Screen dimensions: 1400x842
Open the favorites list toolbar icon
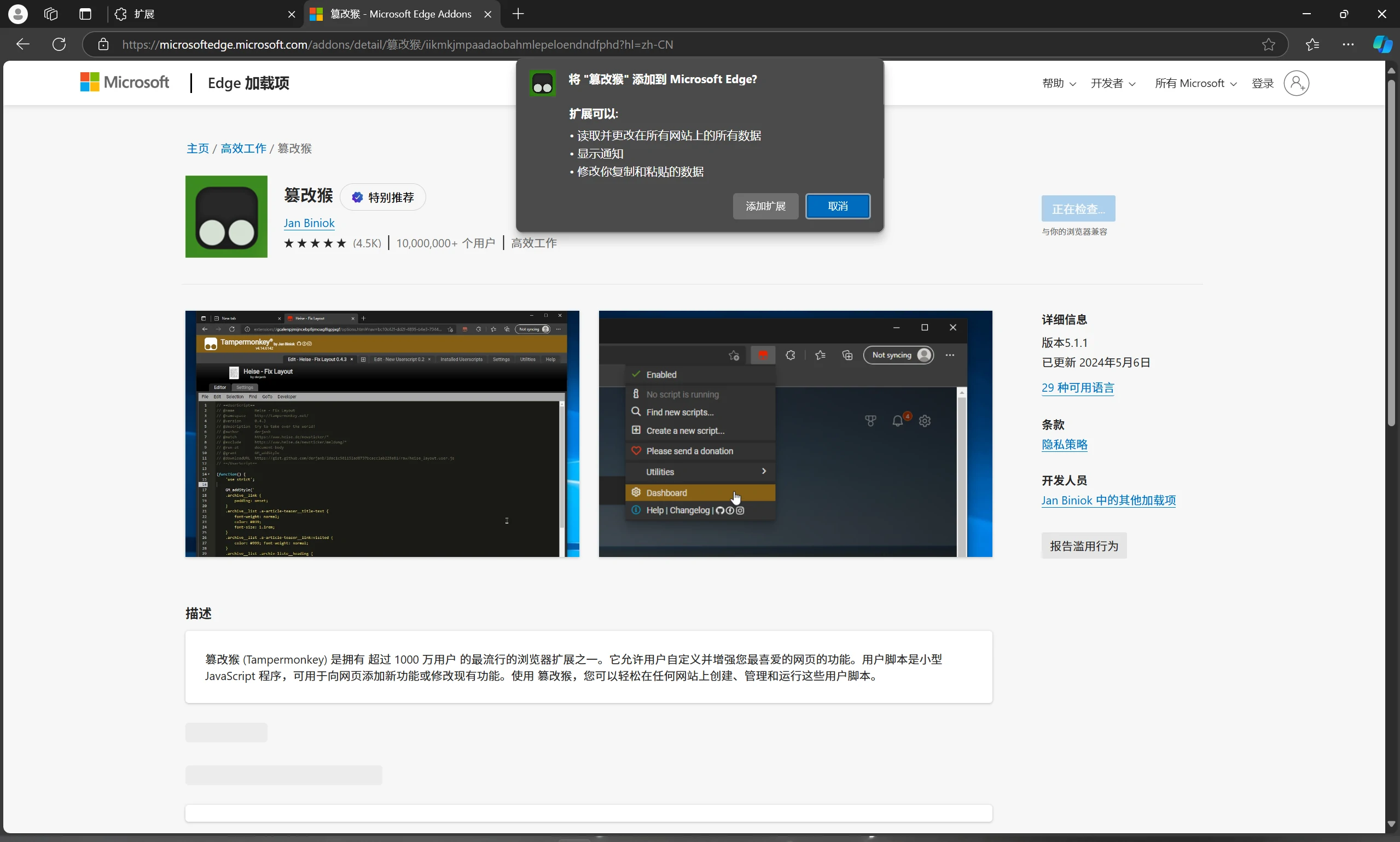point(1312,44)
